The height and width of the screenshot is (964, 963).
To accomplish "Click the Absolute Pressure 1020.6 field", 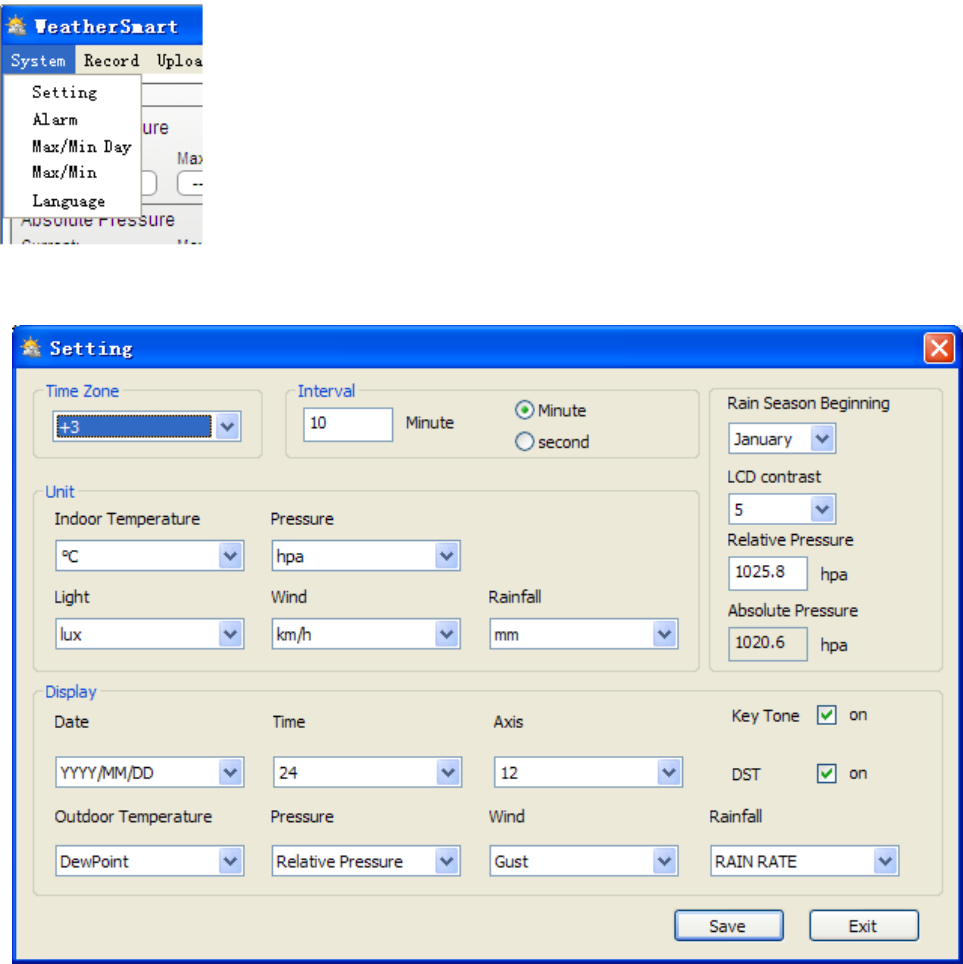I will [x=767, y=644].
